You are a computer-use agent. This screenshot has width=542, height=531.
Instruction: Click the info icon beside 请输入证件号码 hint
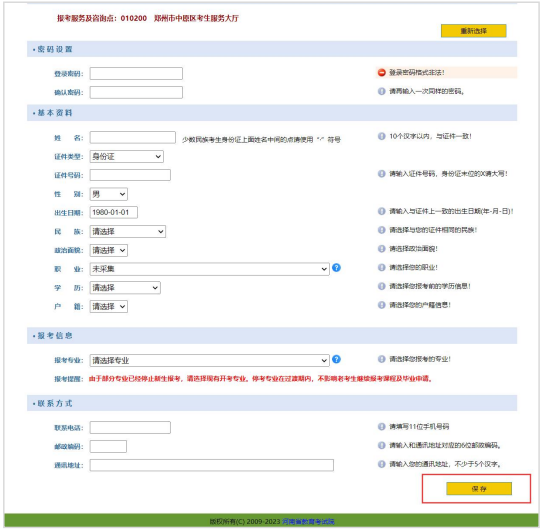click(382, 174)
